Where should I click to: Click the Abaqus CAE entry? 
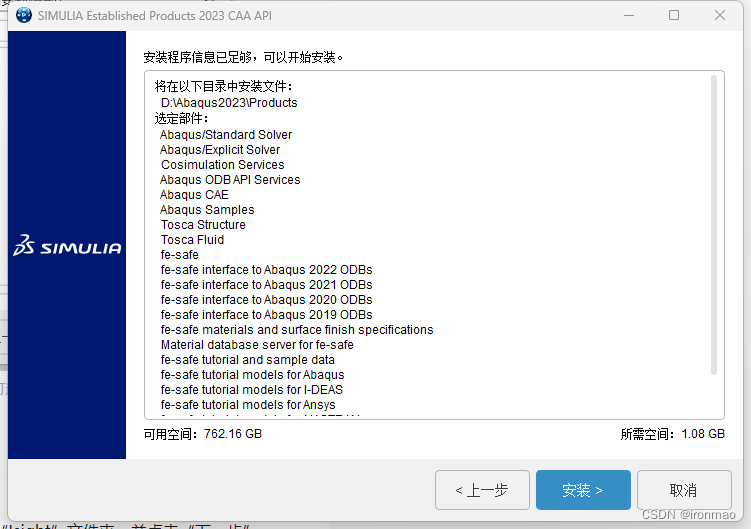(x=194, y=195)
